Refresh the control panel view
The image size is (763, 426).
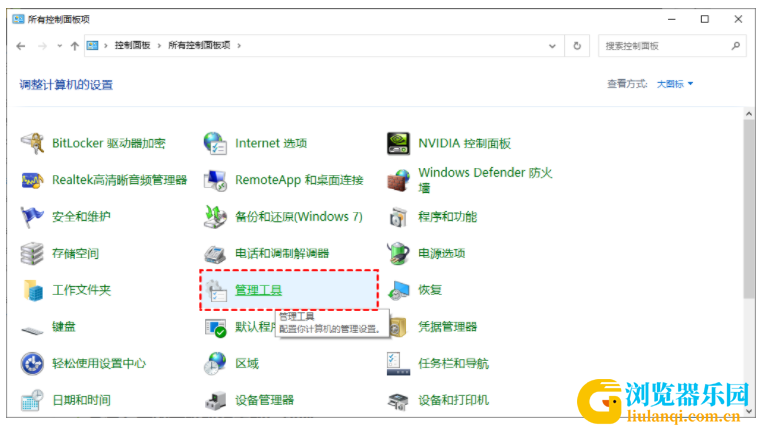(x=577, y=46)
